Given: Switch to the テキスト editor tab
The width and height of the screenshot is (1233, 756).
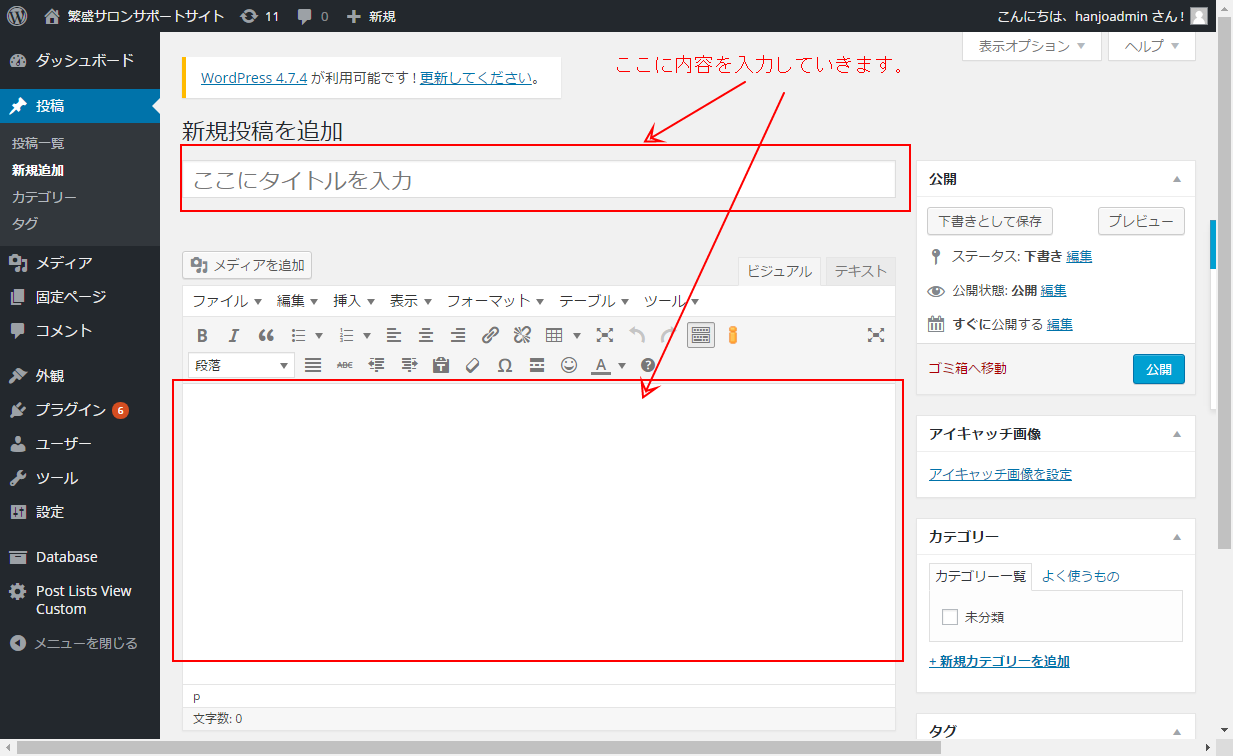Looking at the screenshot, I should coord(860,271).
